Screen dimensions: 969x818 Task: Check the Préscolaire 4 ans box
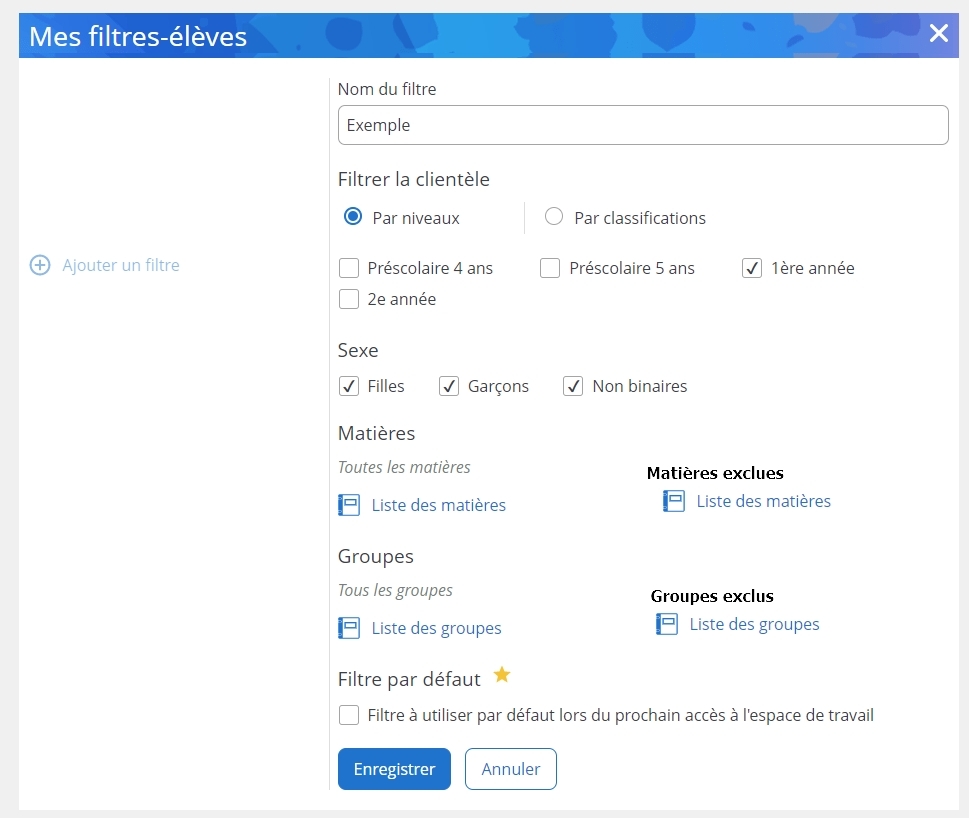349,268
